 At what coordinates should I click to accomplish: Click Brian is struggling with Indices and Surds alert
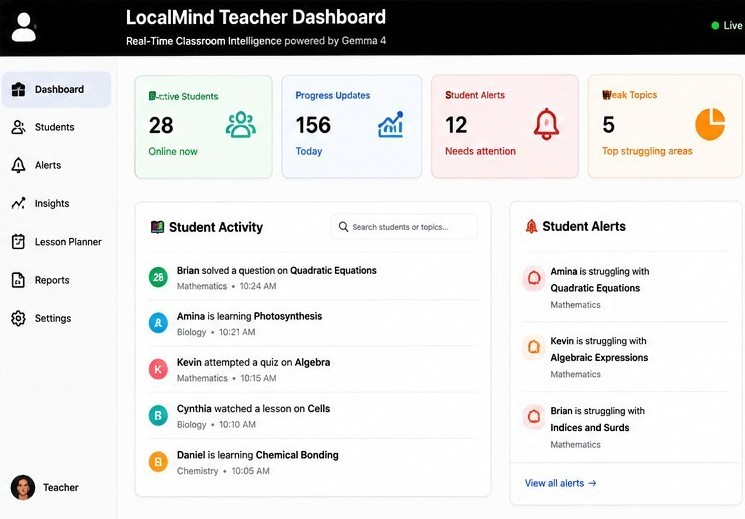coord(626,427)
